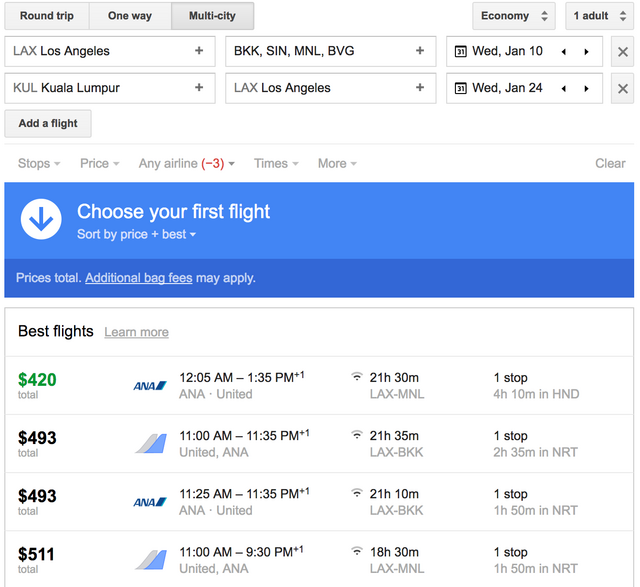Screen dimensions: 640x587
Task: Select the Multi-city trip type
Action: (x=212, y=16)
